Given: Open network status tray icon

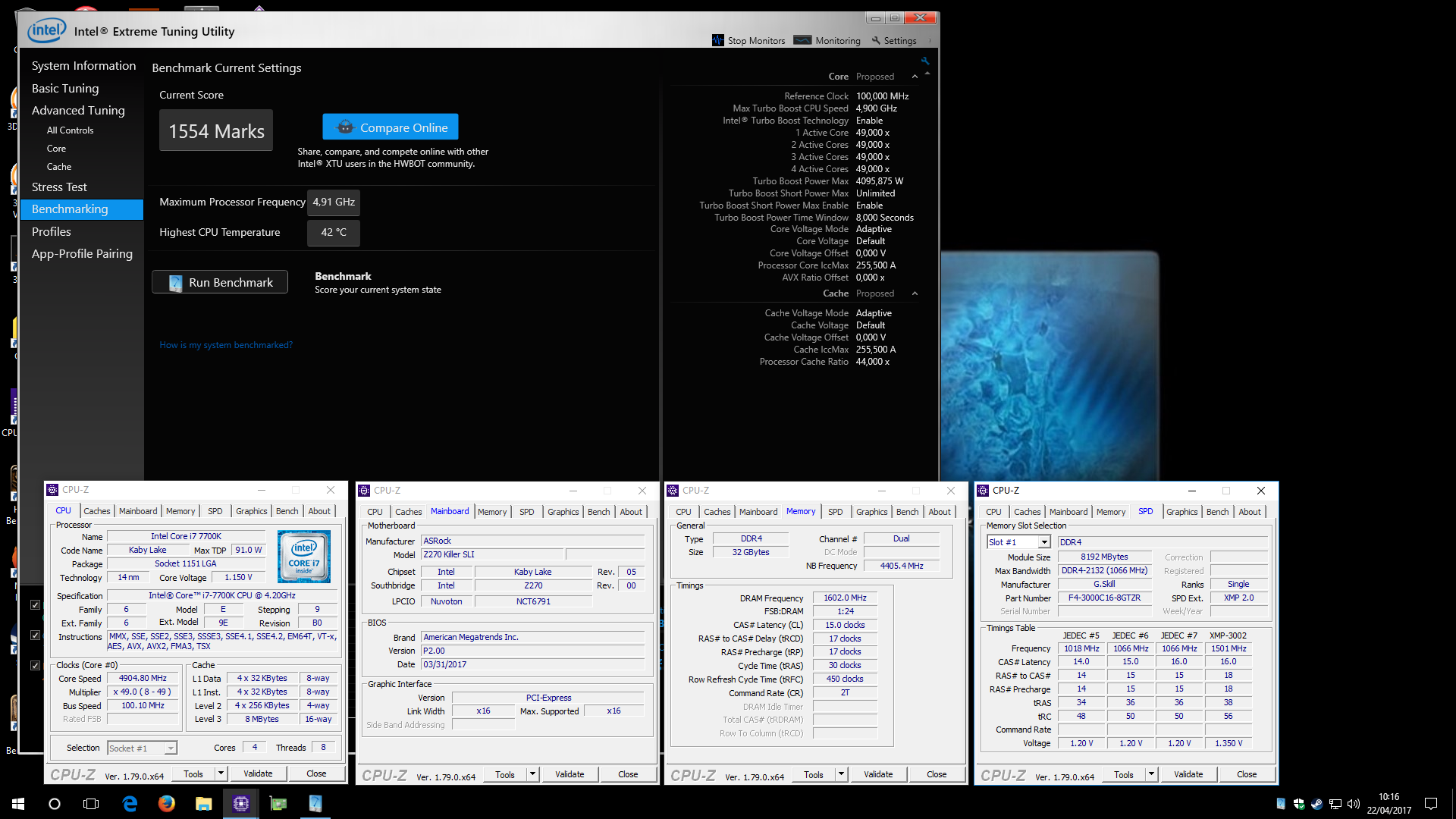Looking at the screenshot, I should point(1335,804).
